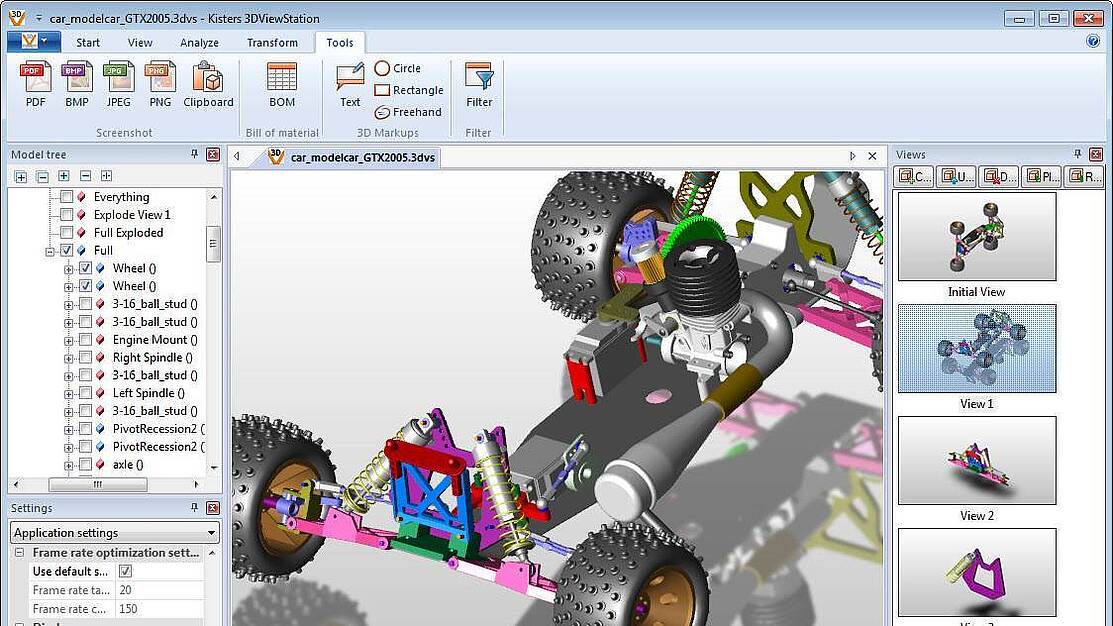Show the Engine Mount part via checkbox
The width and height of the screenshot is (1113, 626).
point(85,339)
